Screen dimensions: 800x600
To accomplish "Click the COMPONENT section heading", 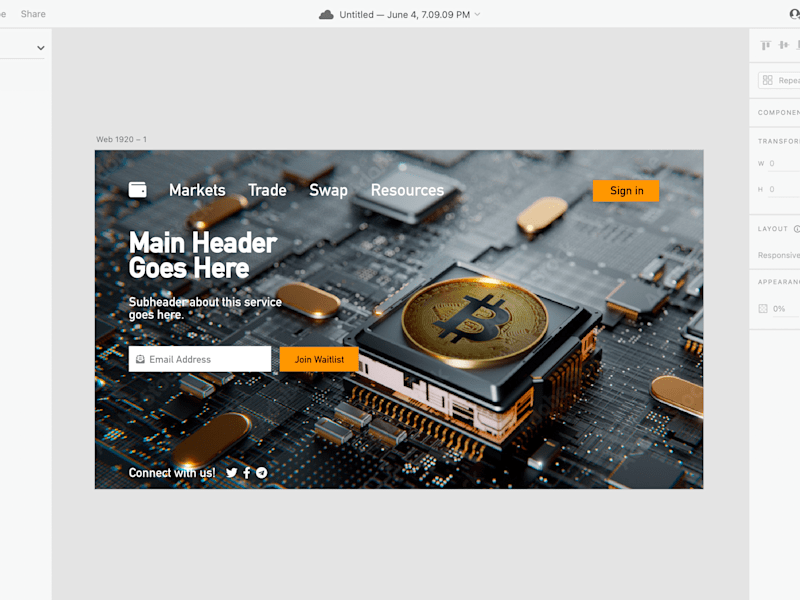I will (779, 113).
